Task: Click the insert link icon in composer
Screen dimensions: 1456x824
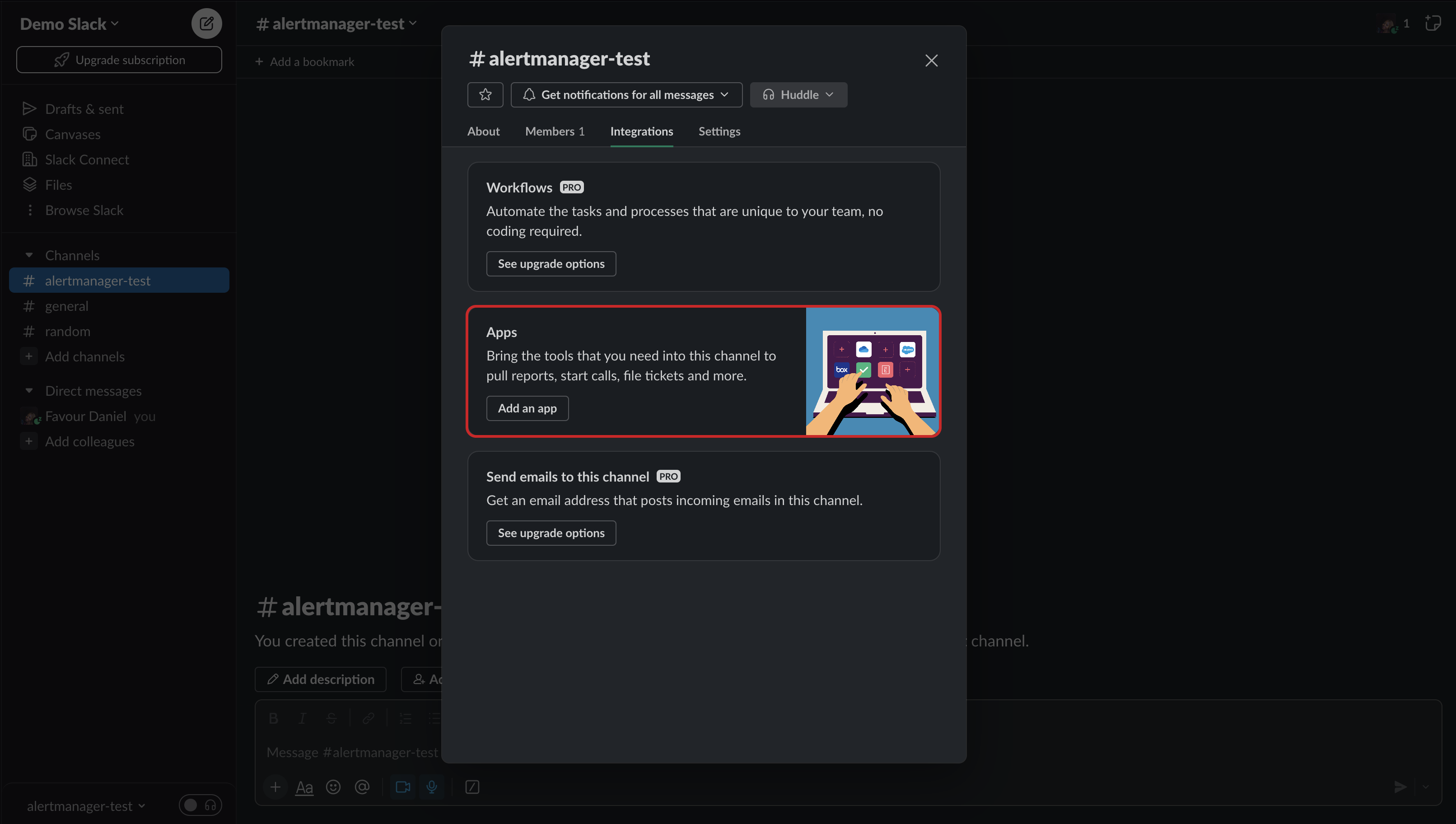Action: tap(368, 718)
